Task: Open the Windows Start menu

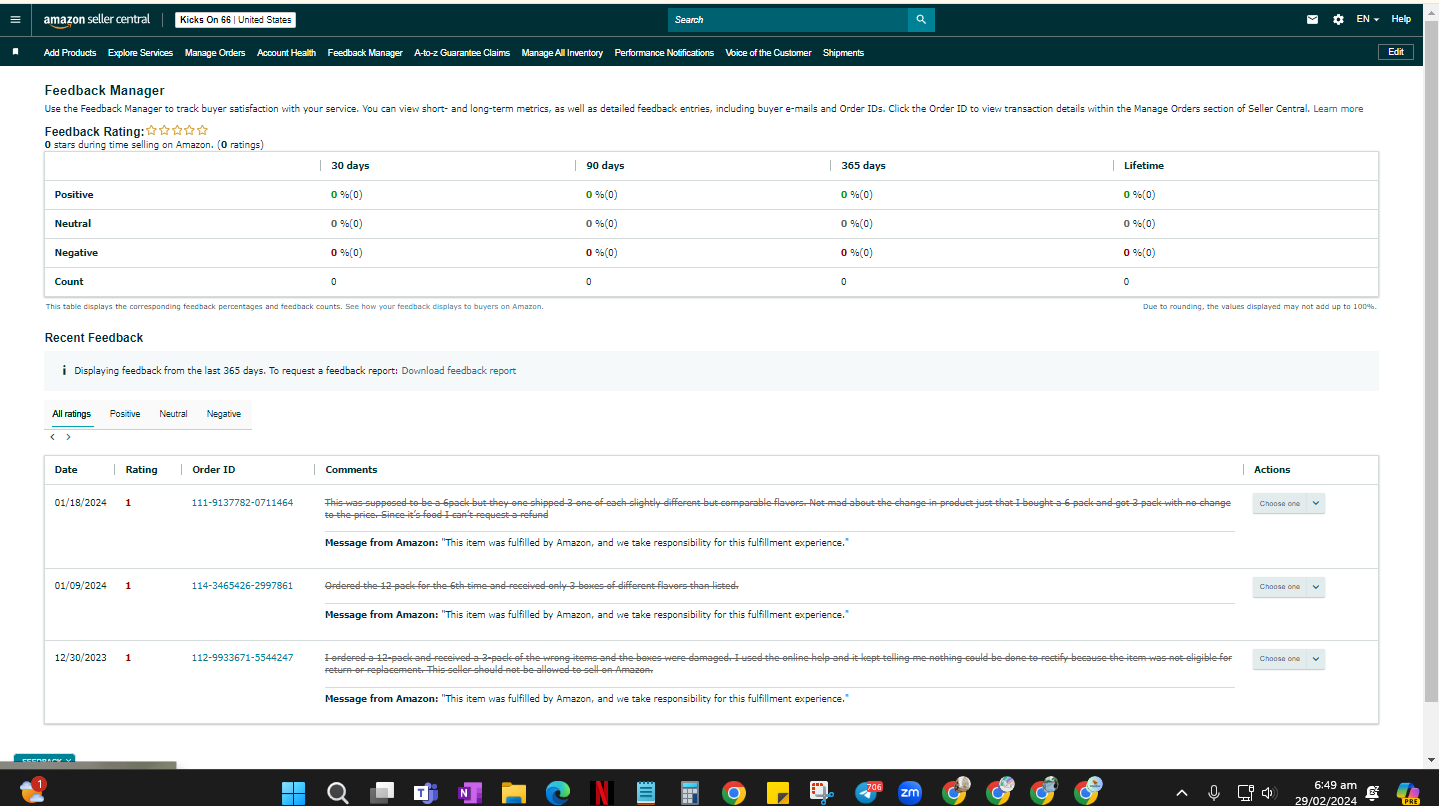Action: click(294, 793)
